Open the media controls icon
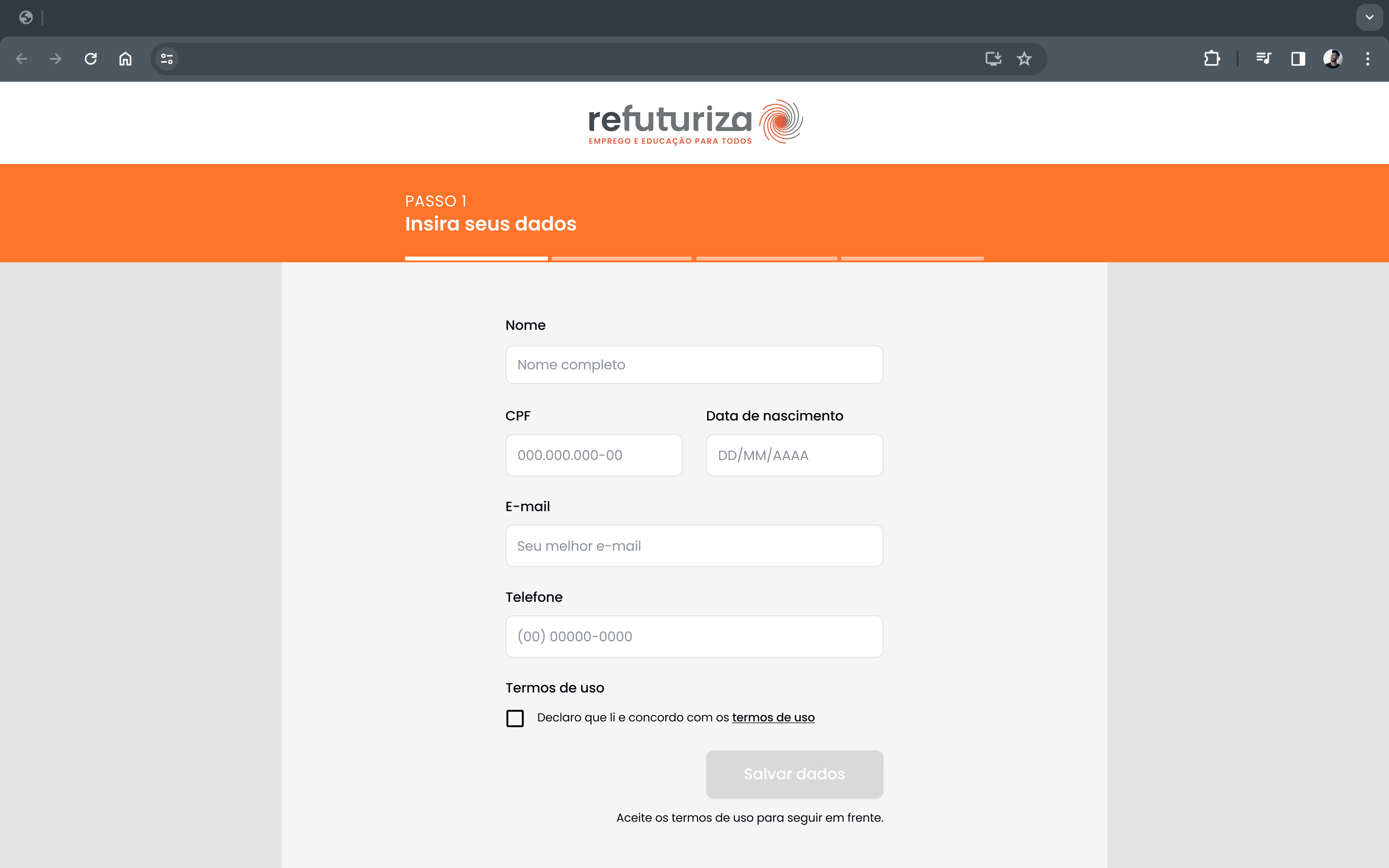1389x868 pixels. pos(1263,59)
